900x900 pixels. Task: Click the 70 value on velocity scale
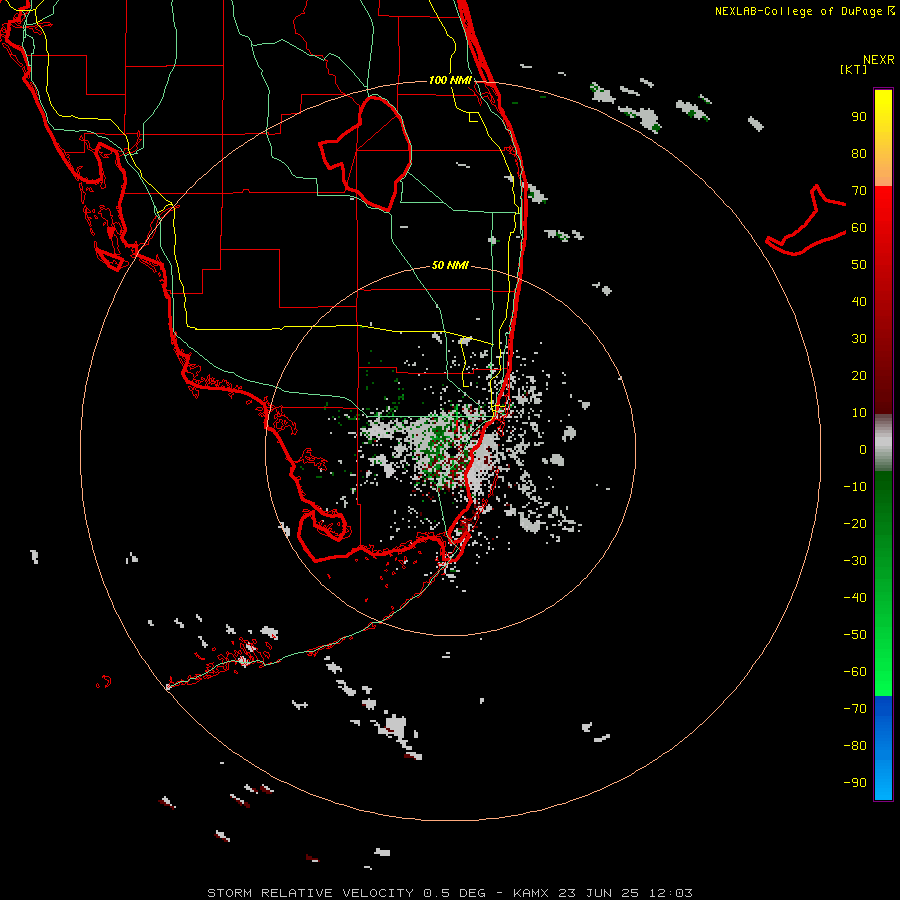click(859, 191)
